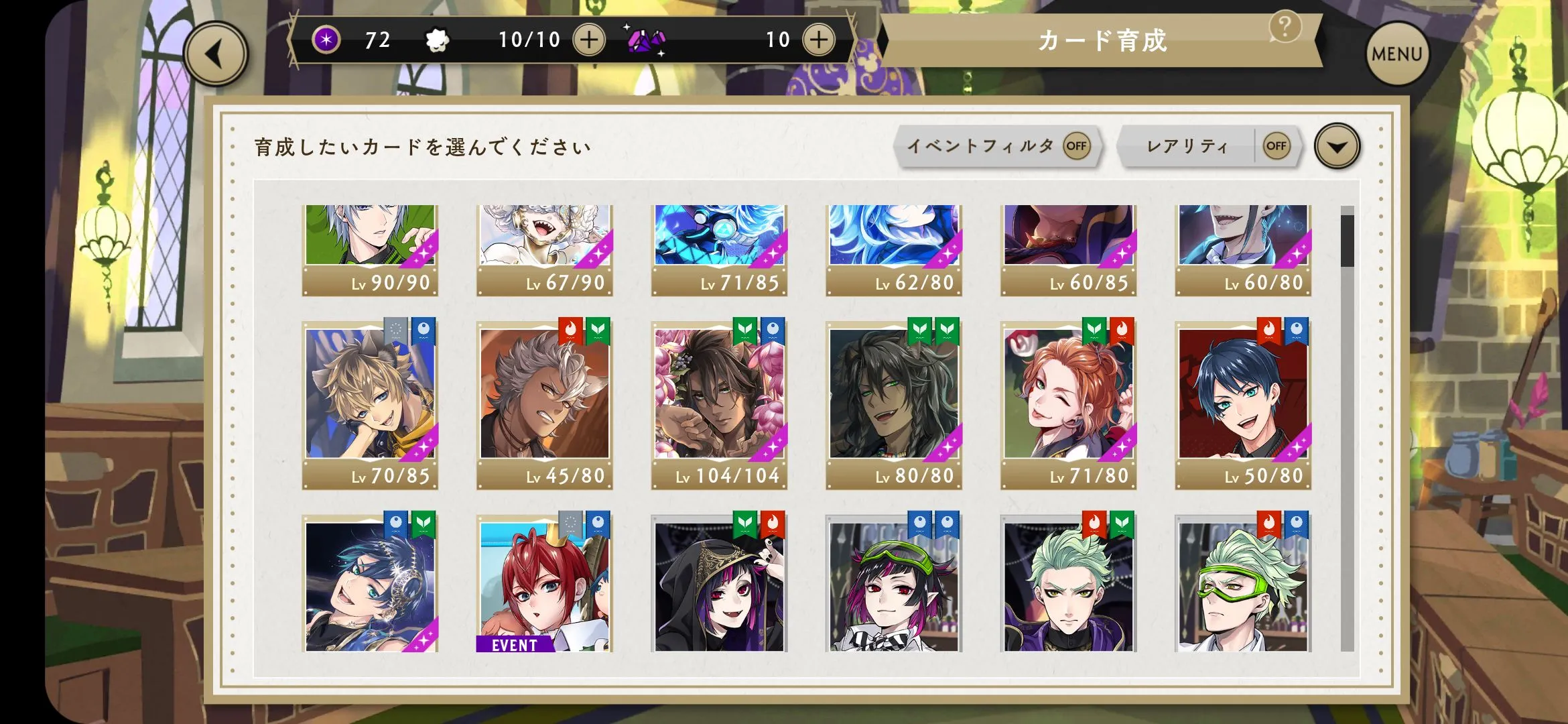This screenshot has width=1568, height=724.
Task: Tap the purple star rank icon
Action: tap(326, 40)
